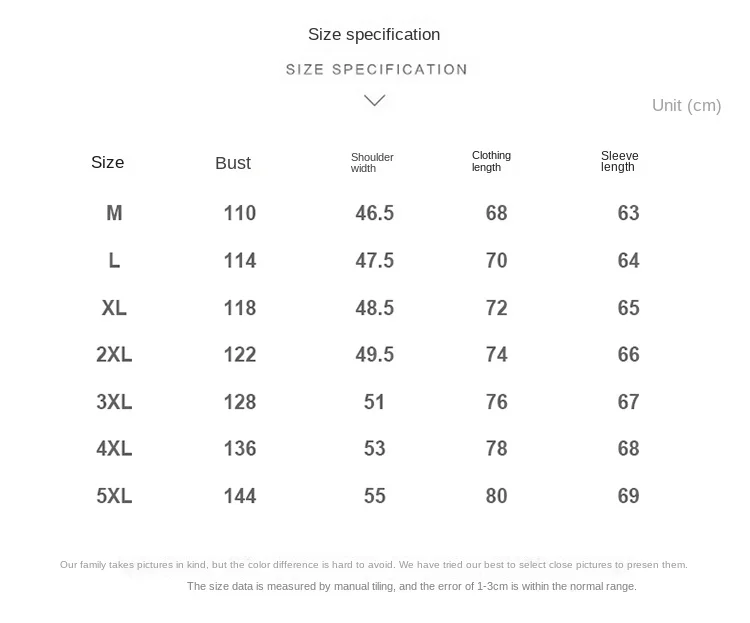Select the XL size row label

pos(114,308)
